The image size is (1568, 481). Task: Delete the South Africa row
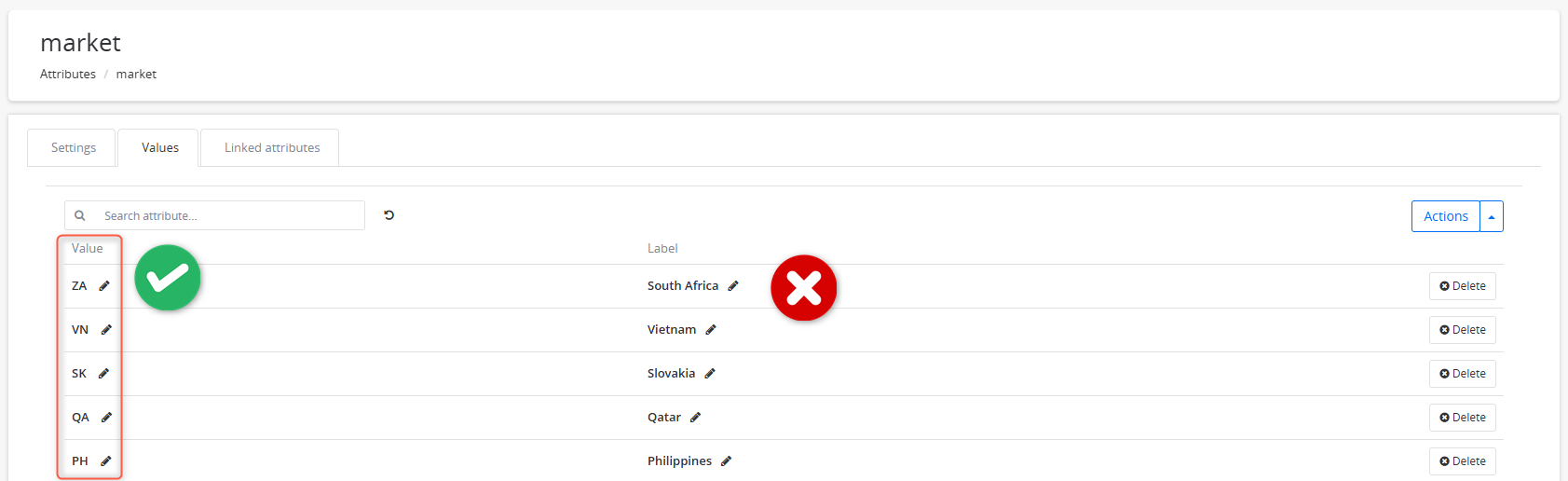coord(1463,286)
